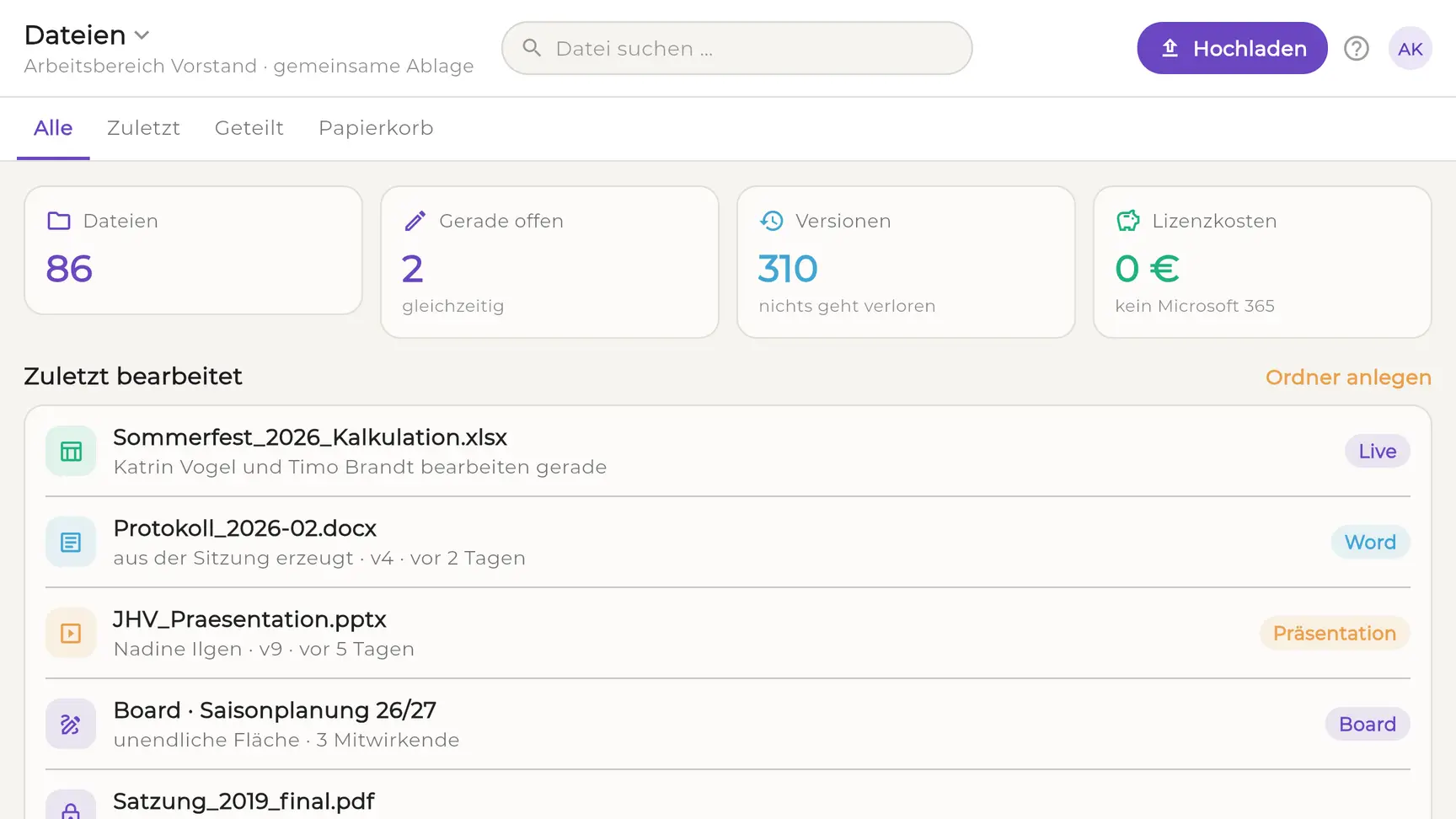
Task: Open the AK user avatar
Action: point(1410,48)
